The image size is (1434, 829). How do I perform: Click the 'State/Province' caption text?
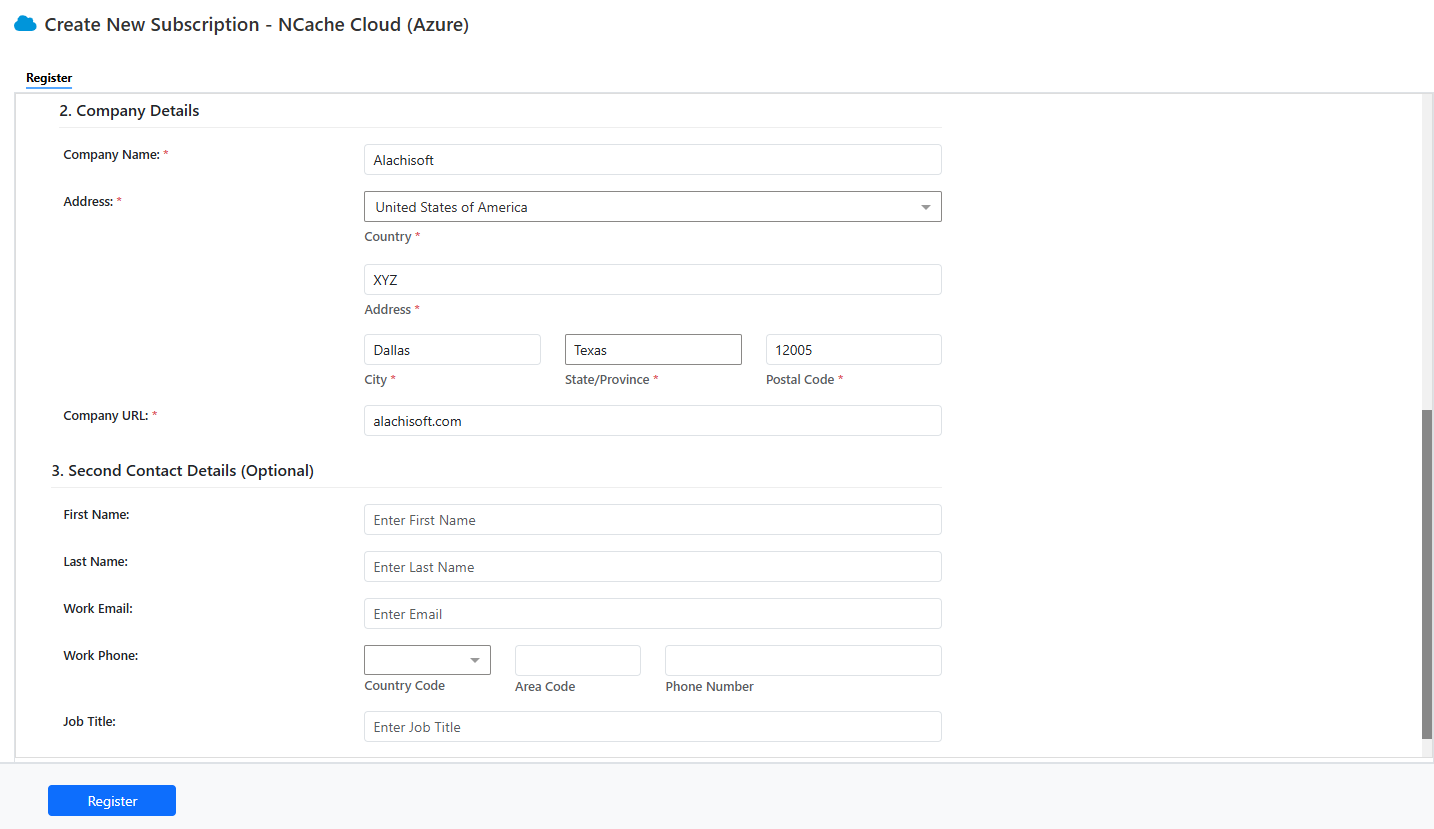[x=607, y=380]
